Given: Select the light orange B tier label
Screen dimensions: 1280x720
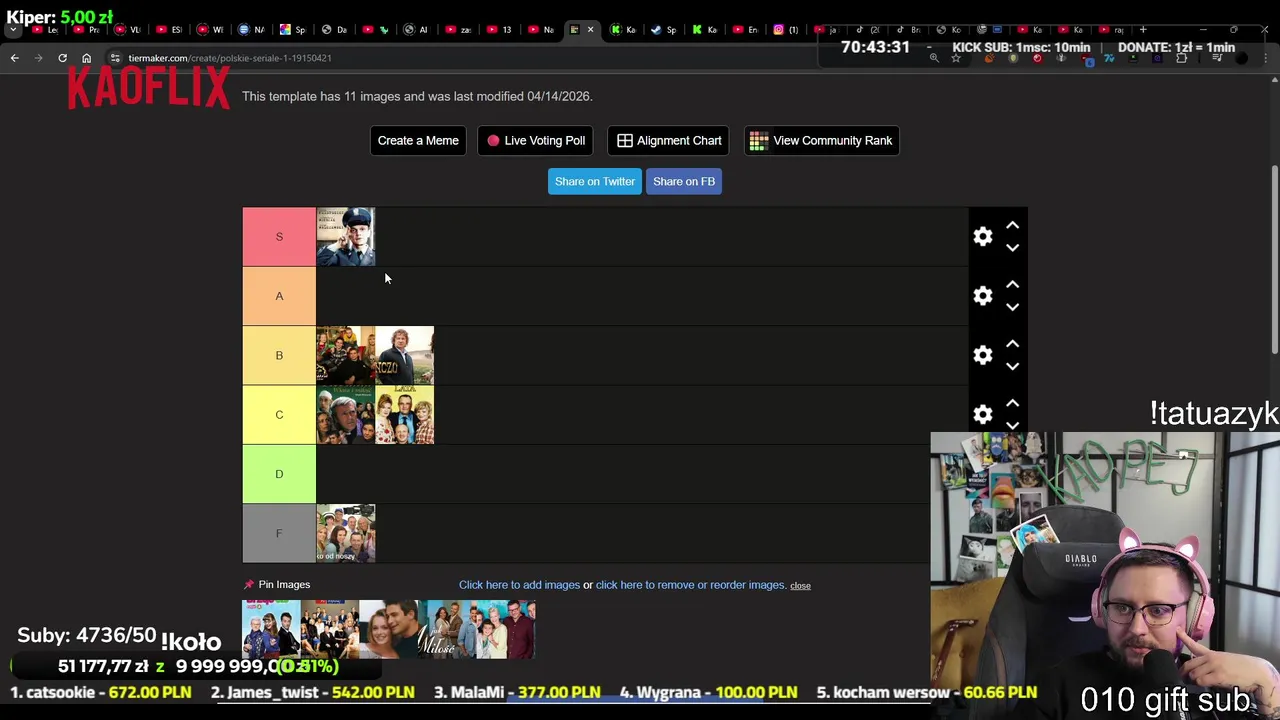Looking at the screenshot, I should tap(279, 355).
